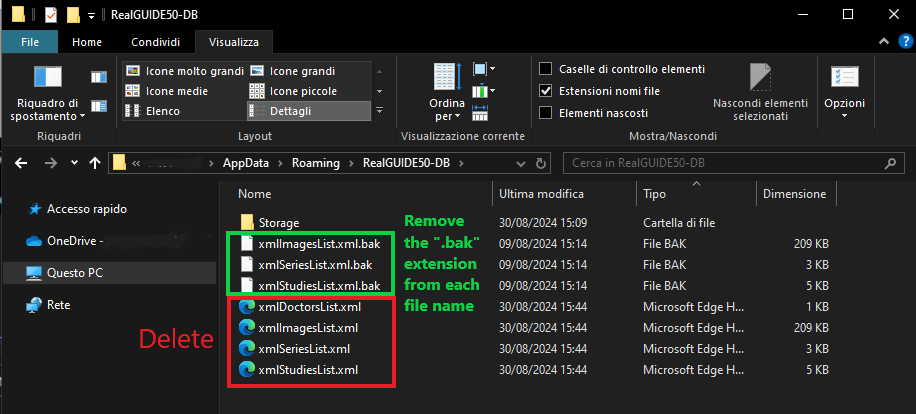Click the Nascondi elementi selezionati icon

click(760, 80)
